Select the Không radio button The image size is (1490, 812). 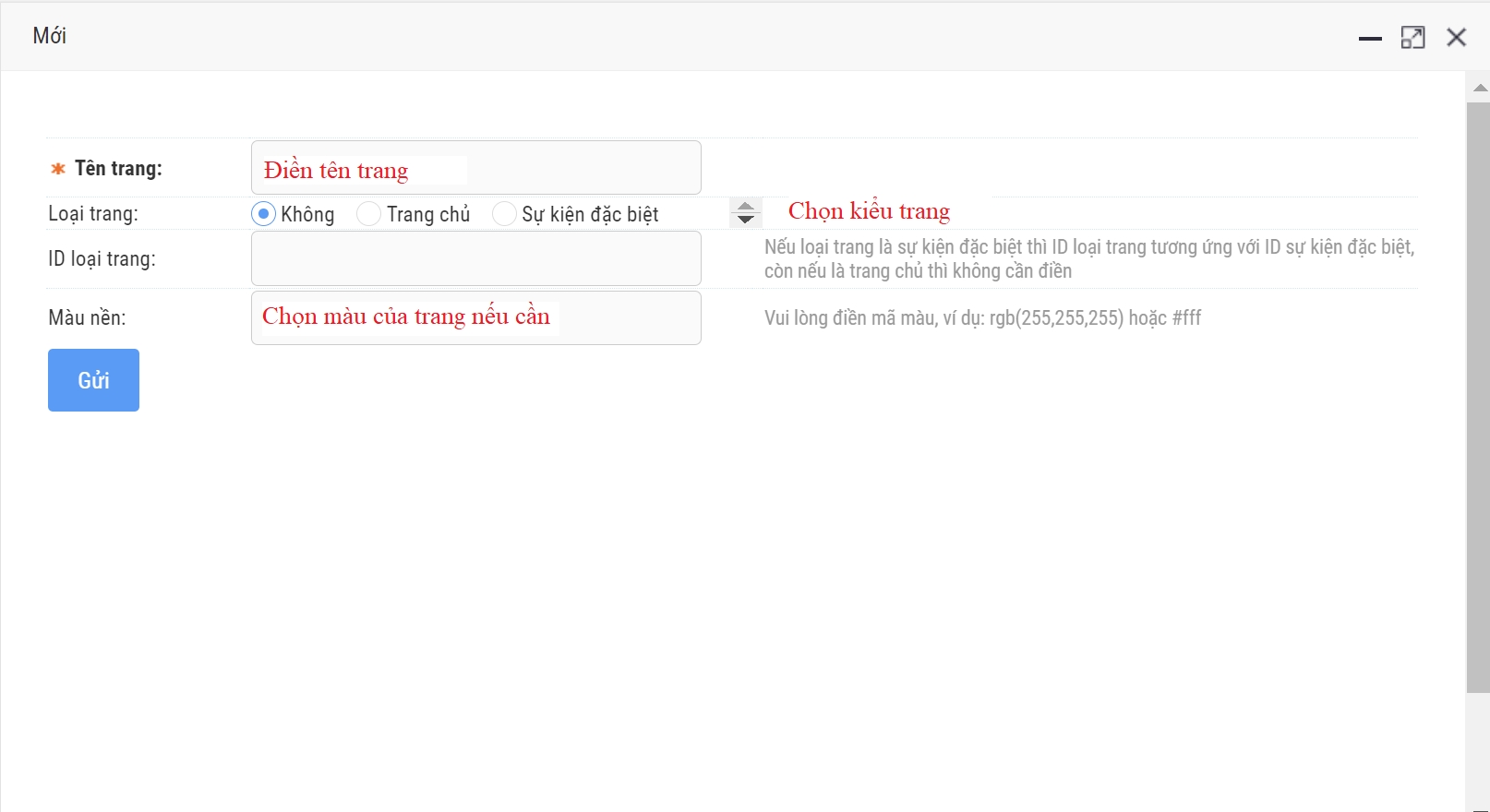coord(264,214)
